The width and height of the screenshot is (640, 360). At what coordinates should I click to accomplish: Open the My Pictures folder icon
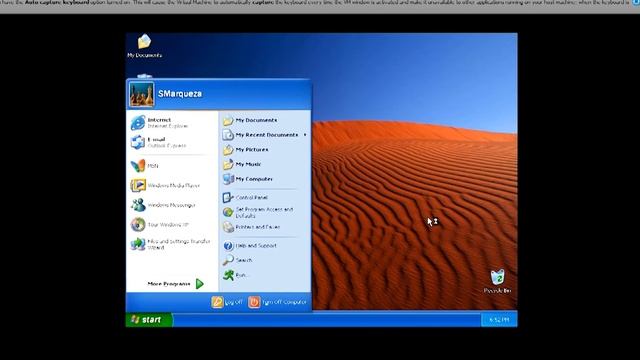click(228, 150)
